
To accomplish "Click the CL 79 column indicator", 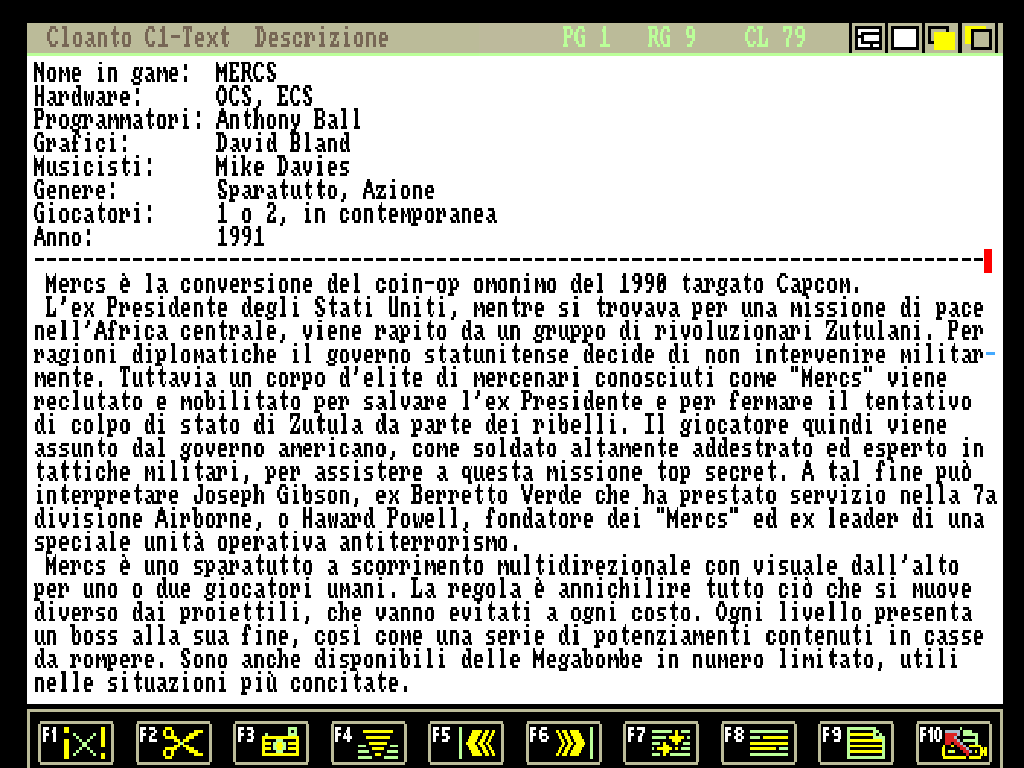I will coord(774,39).
